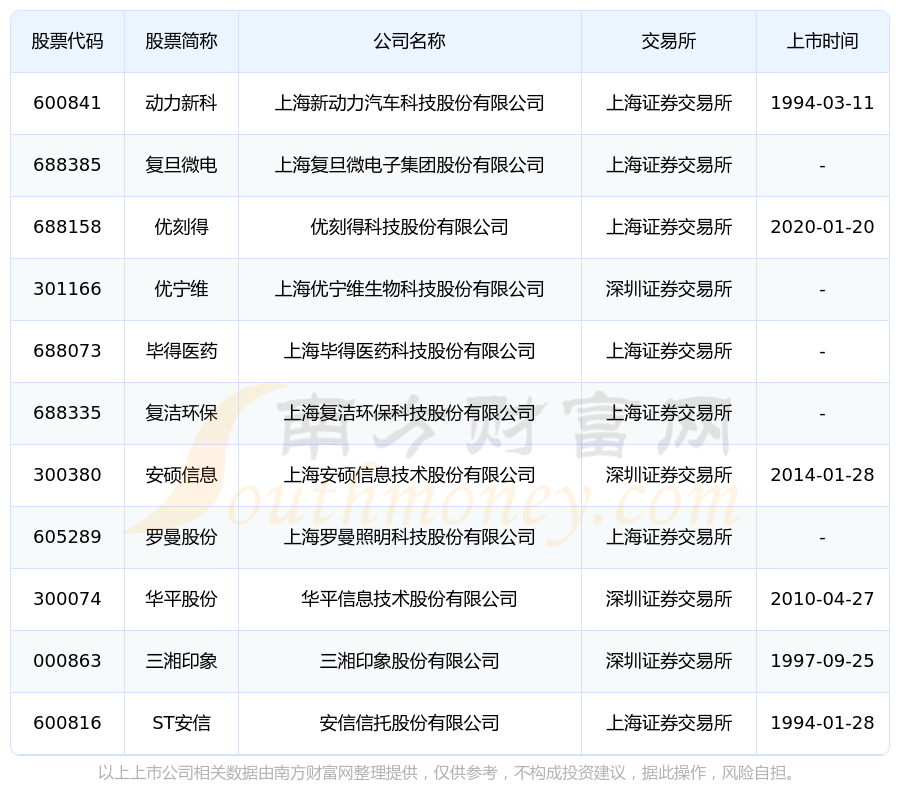Image resolution: width=900 pixels, height=800 pixels.
Task: Select stock code 000863
Action: pyautogui.click(x=67, y=661)
